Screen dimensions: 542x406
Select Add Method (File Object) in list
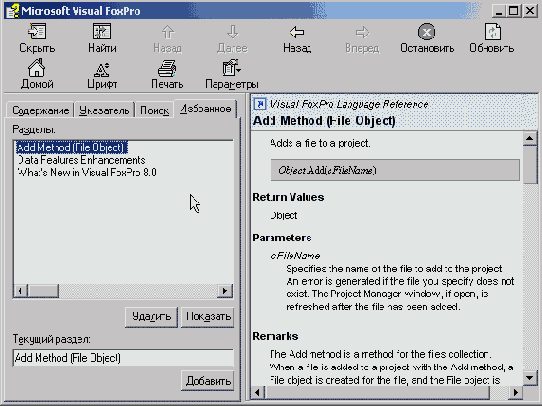click(x=72, y=148)
